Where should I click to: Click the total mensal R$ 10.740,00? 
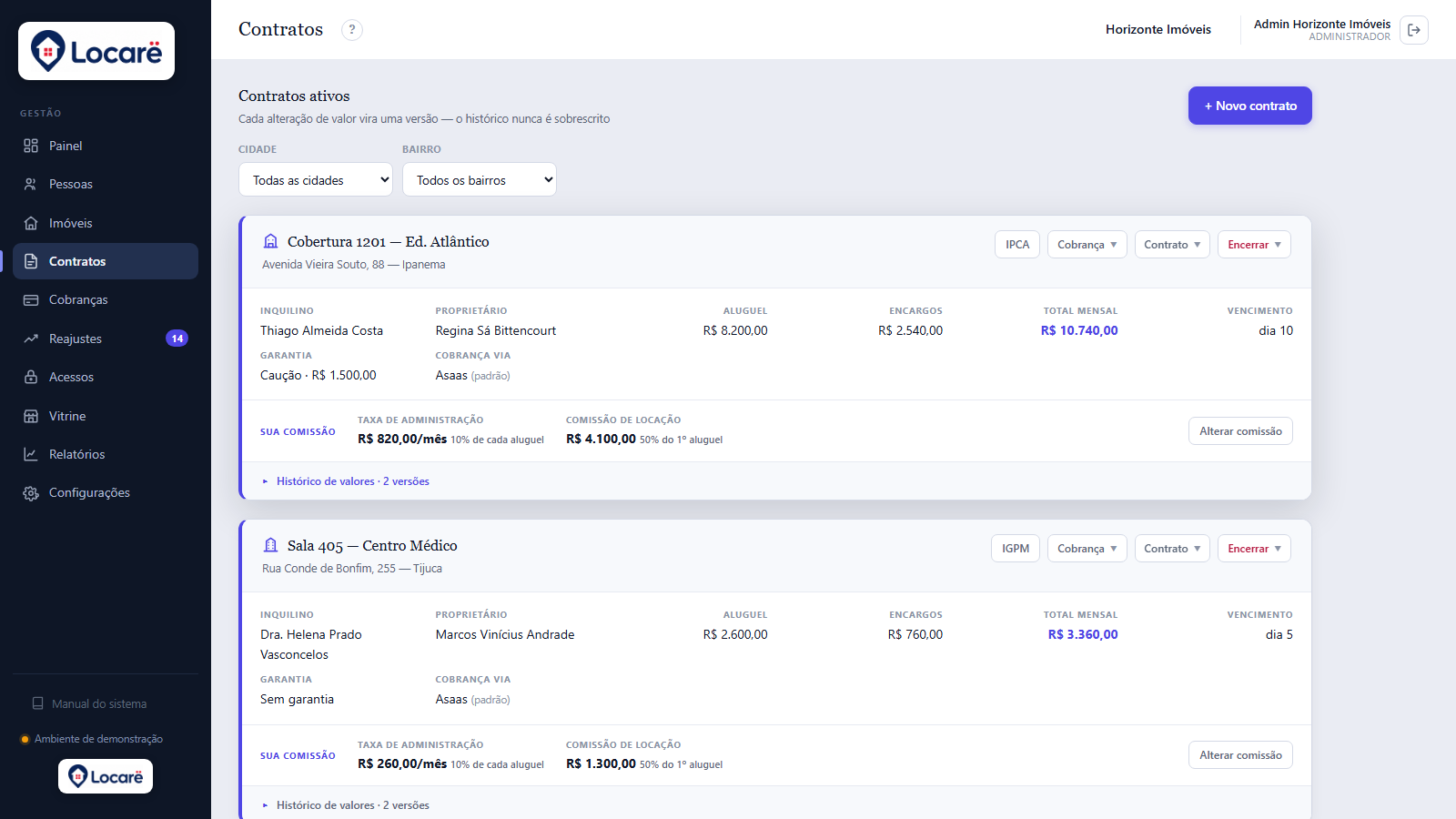1079,330
